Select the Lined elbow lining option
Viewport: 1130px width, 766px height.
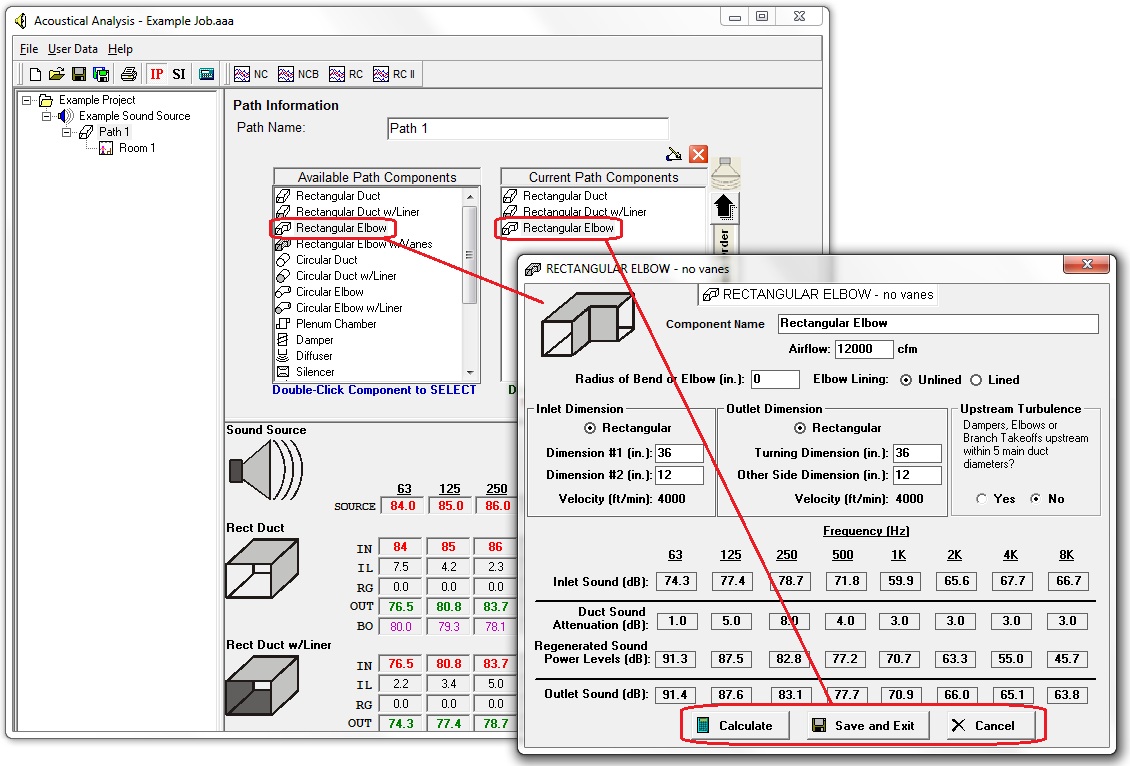tap(977, 380)
